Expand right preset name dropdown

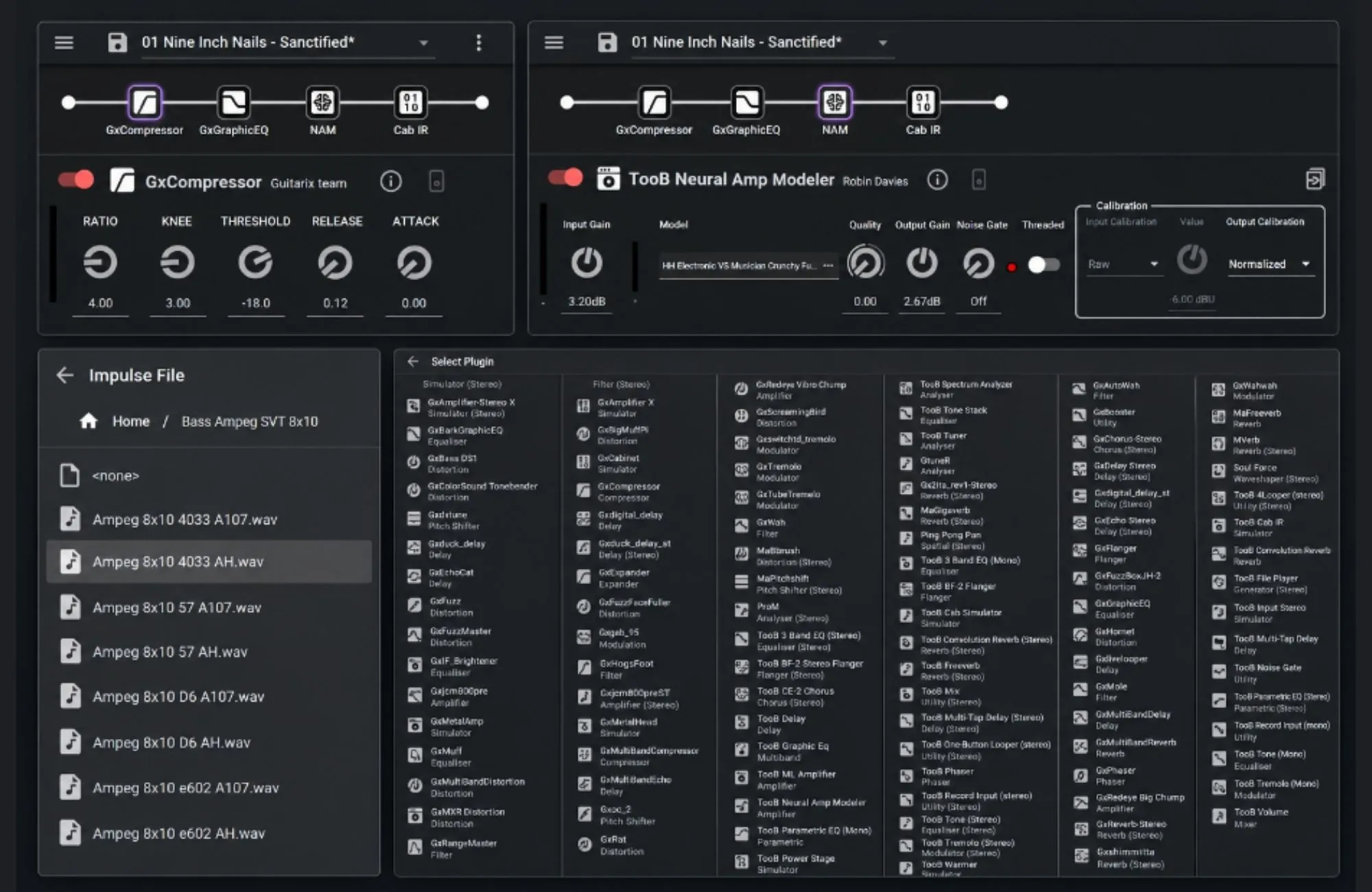click(883, 43)
